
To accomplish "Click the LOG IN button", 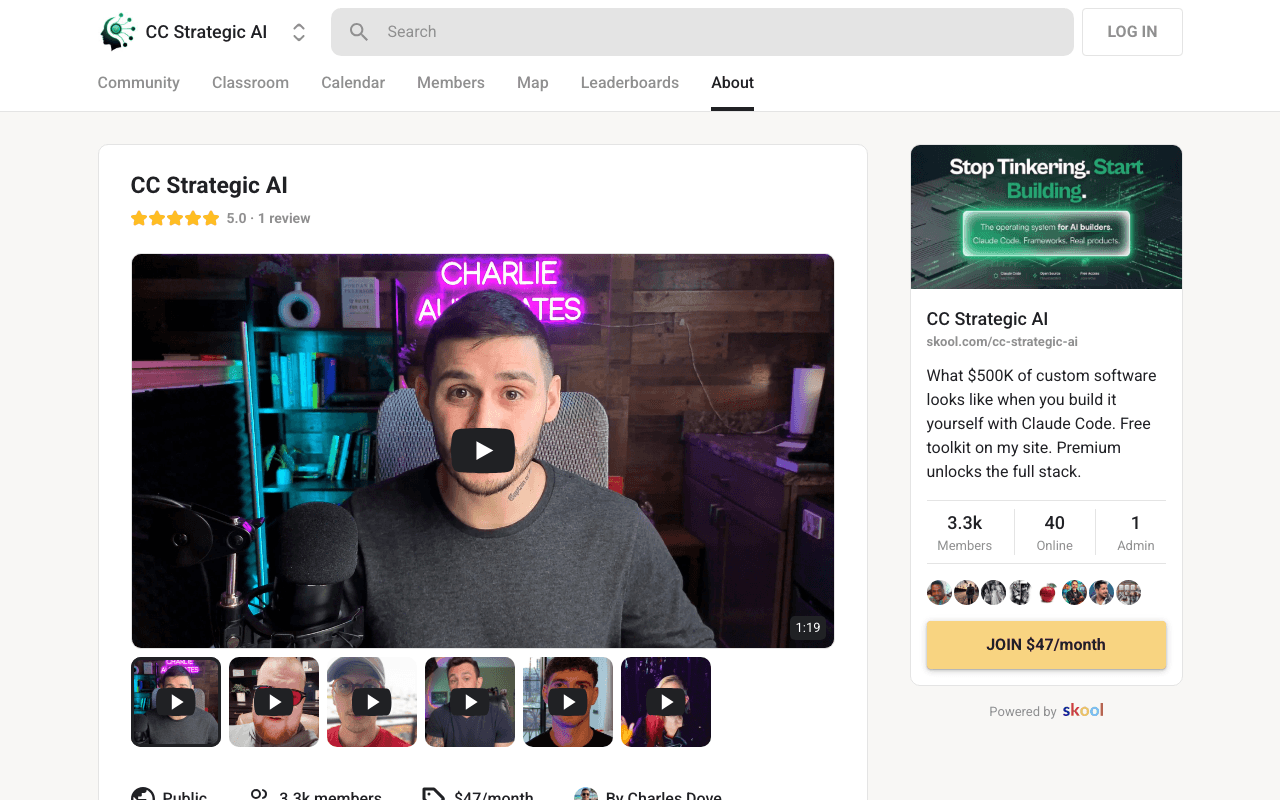I will (x=1132, y=32).
